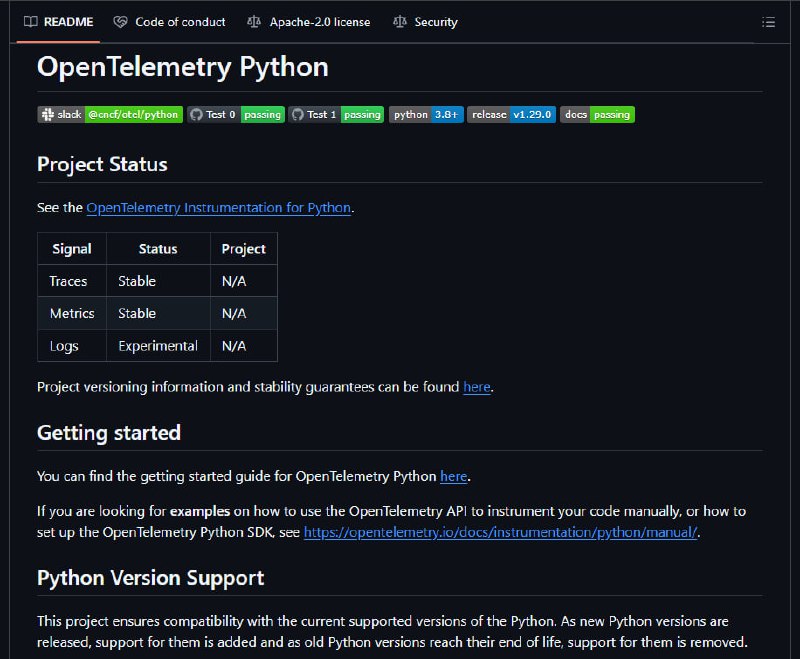Open the Code of conduct tab

pyautogui.click(x=169, y=22)
